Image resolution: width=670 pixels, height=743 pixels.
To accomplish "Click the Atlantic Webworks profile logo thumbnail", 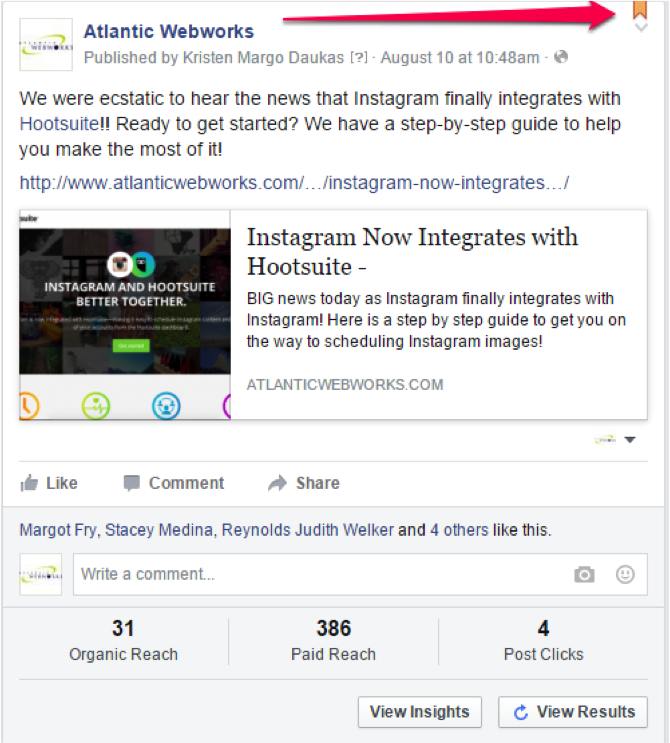I will pos(46,45).
